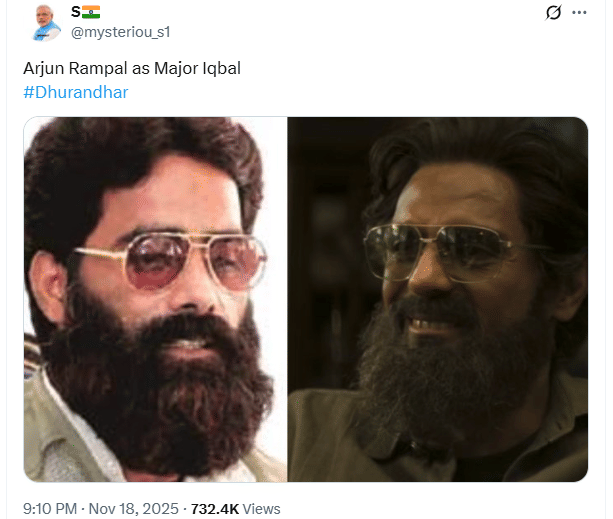613x519 pixels.
Task: Open the Grok explain-post icon
Action: (x=554, y=13)
